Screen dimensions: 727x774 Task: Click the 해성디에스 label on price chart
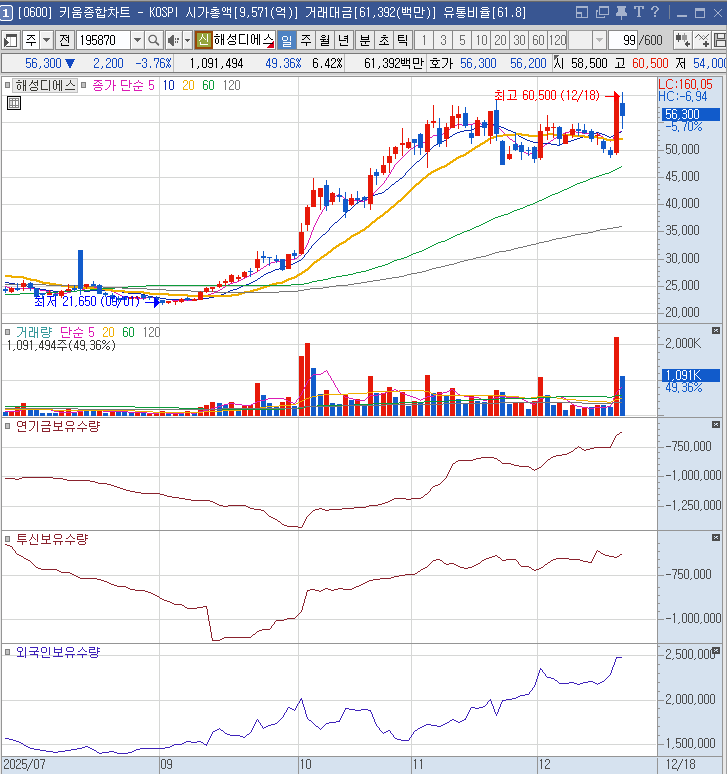click(x=46, y=86)
